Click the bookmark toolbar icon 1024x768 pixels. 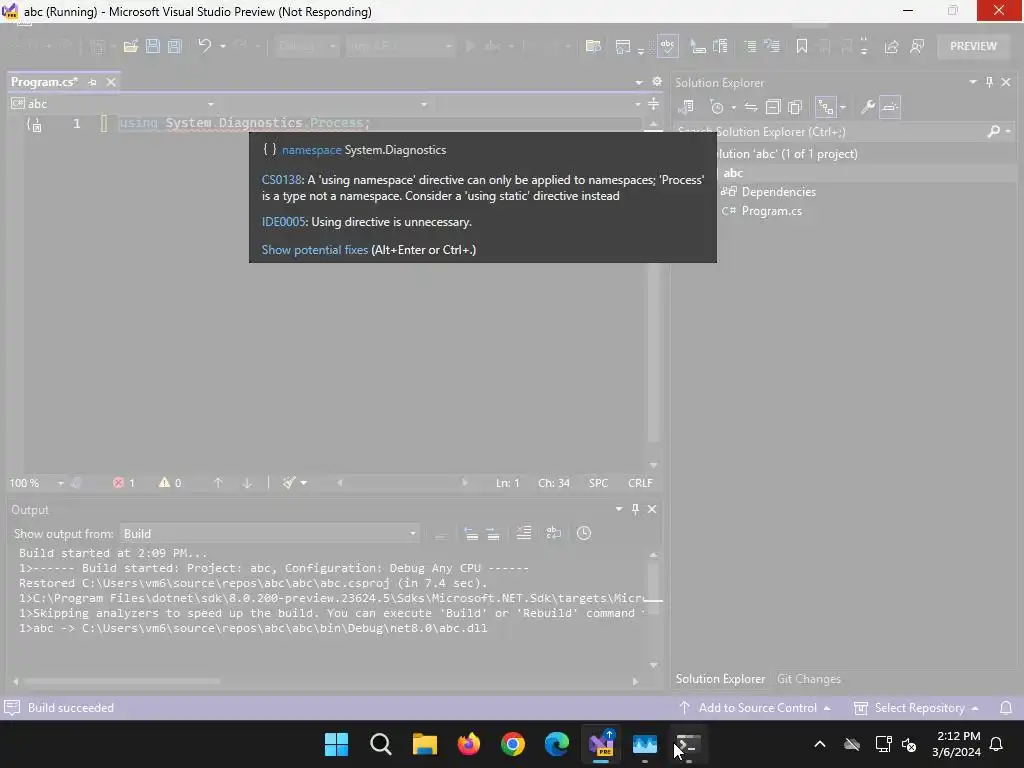[801, 46]
